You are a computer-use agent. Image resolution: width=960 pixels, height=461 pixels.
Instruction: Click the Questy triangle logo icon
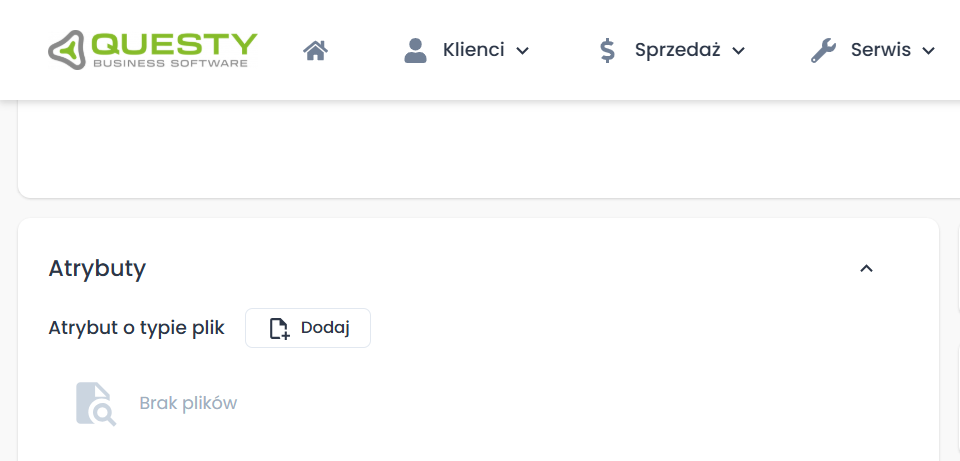click(68, 49)
